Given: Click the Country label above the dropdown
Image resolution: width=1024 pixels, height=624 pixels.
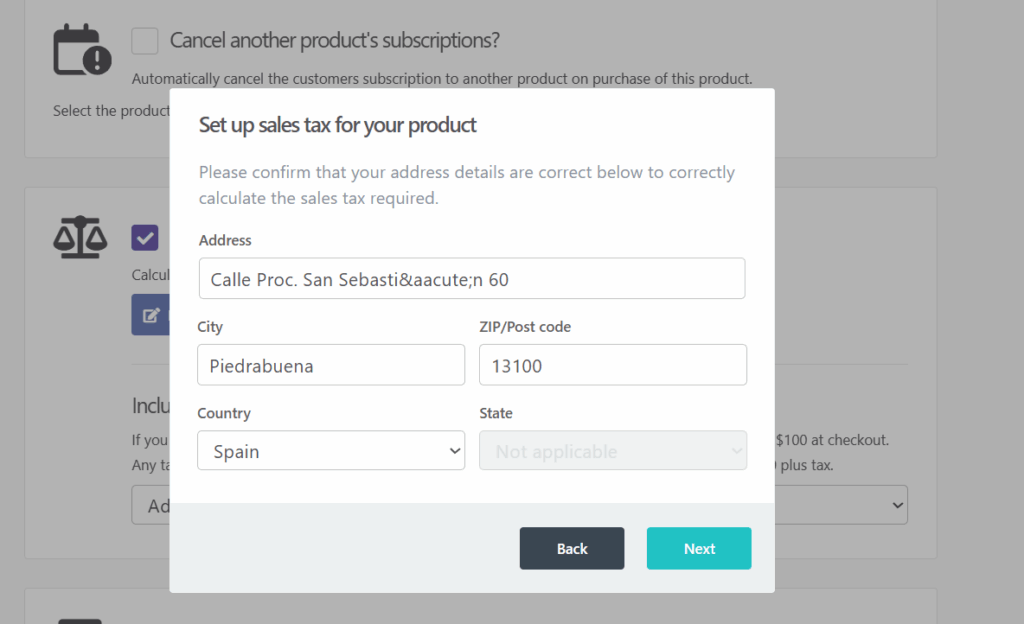Looking at the screenshot, I should (x=224, y=413).
